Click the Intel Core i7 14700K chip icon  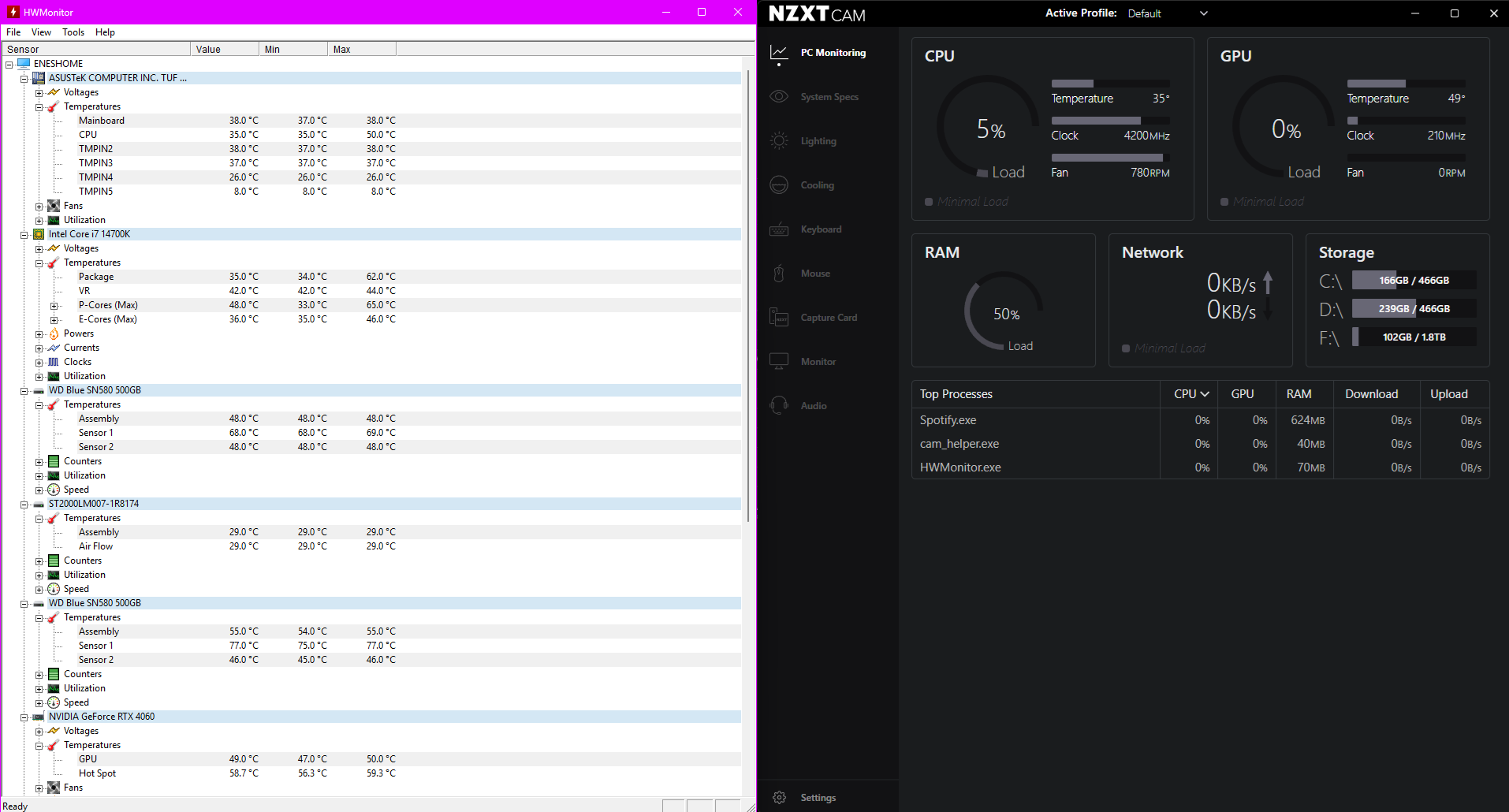39,234
